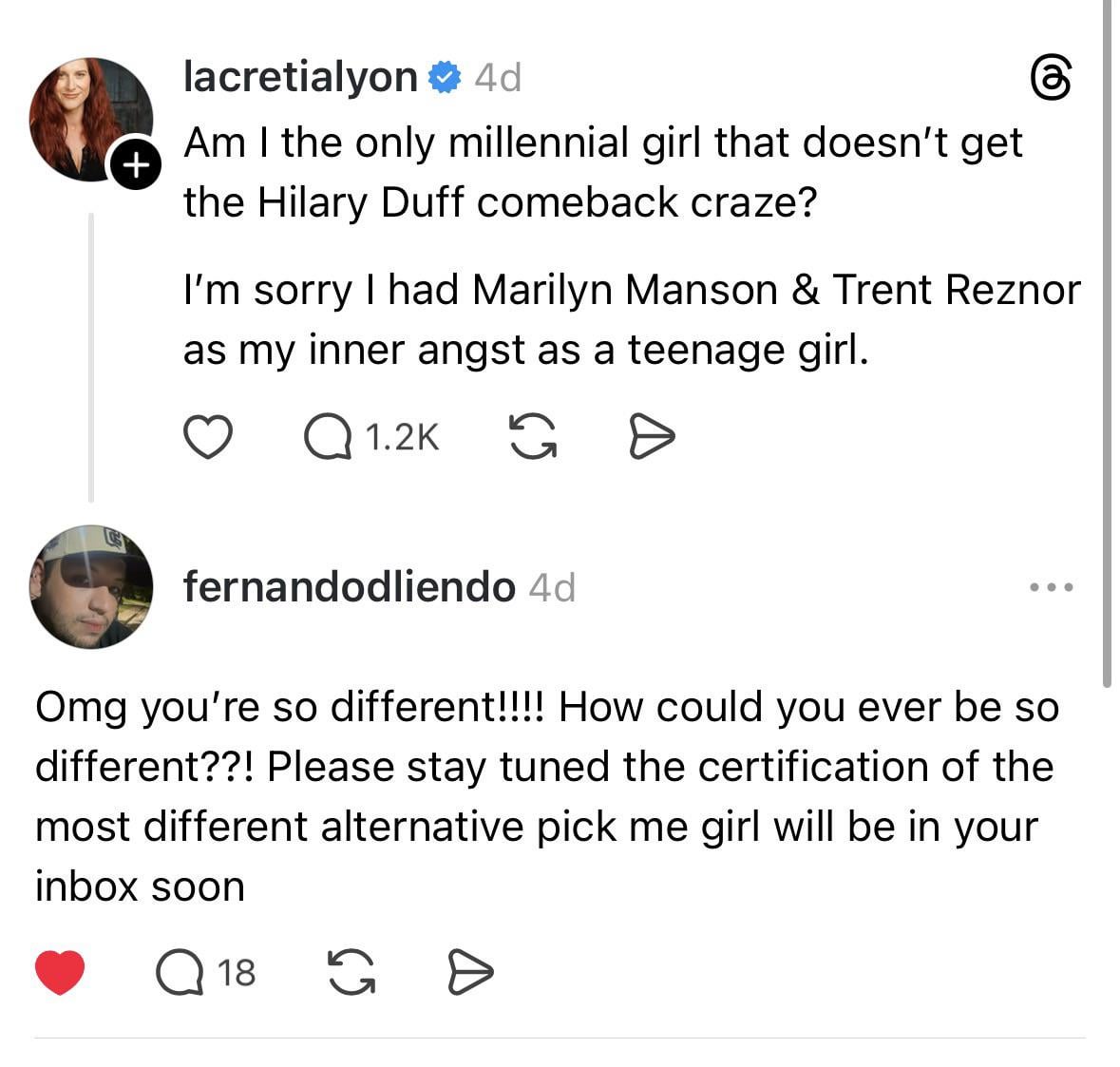Screen dimensions: 1120x1067
Task: Click lacretialyon's blue verified badge
Action: pos(444,77)
